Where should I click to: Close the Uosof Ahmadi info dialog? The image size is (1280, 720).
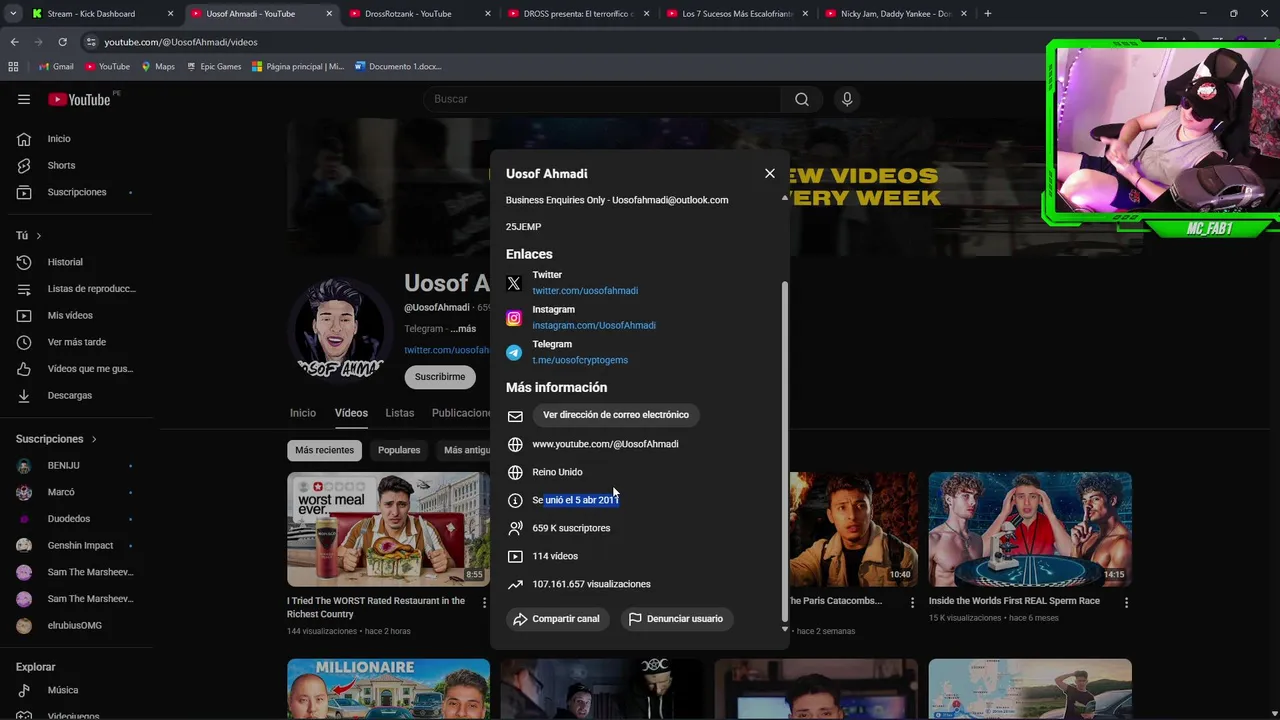[x=770, y=174]
